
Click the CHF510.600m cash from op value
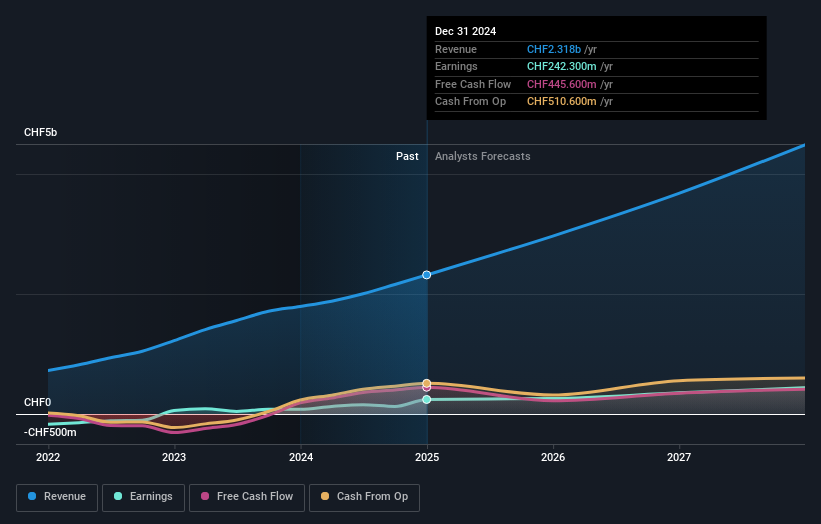[x=562, y=102]
